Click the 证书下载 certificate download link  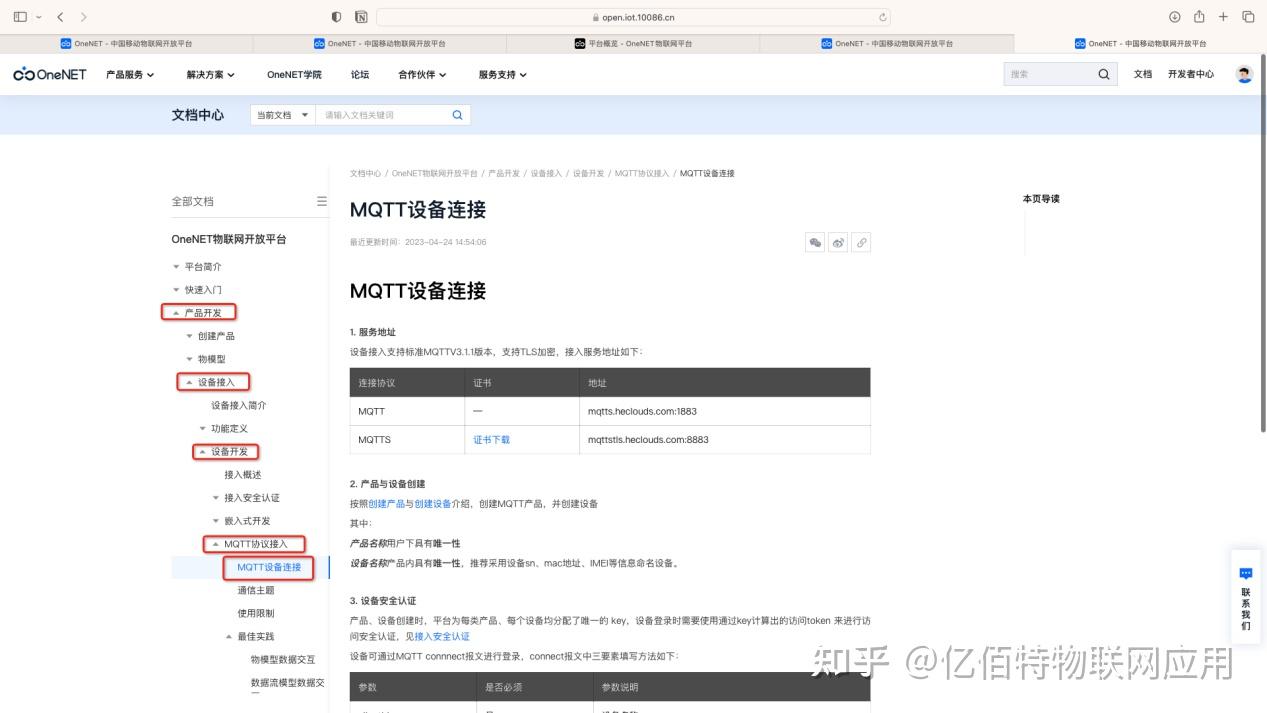(x=491, y=439)
